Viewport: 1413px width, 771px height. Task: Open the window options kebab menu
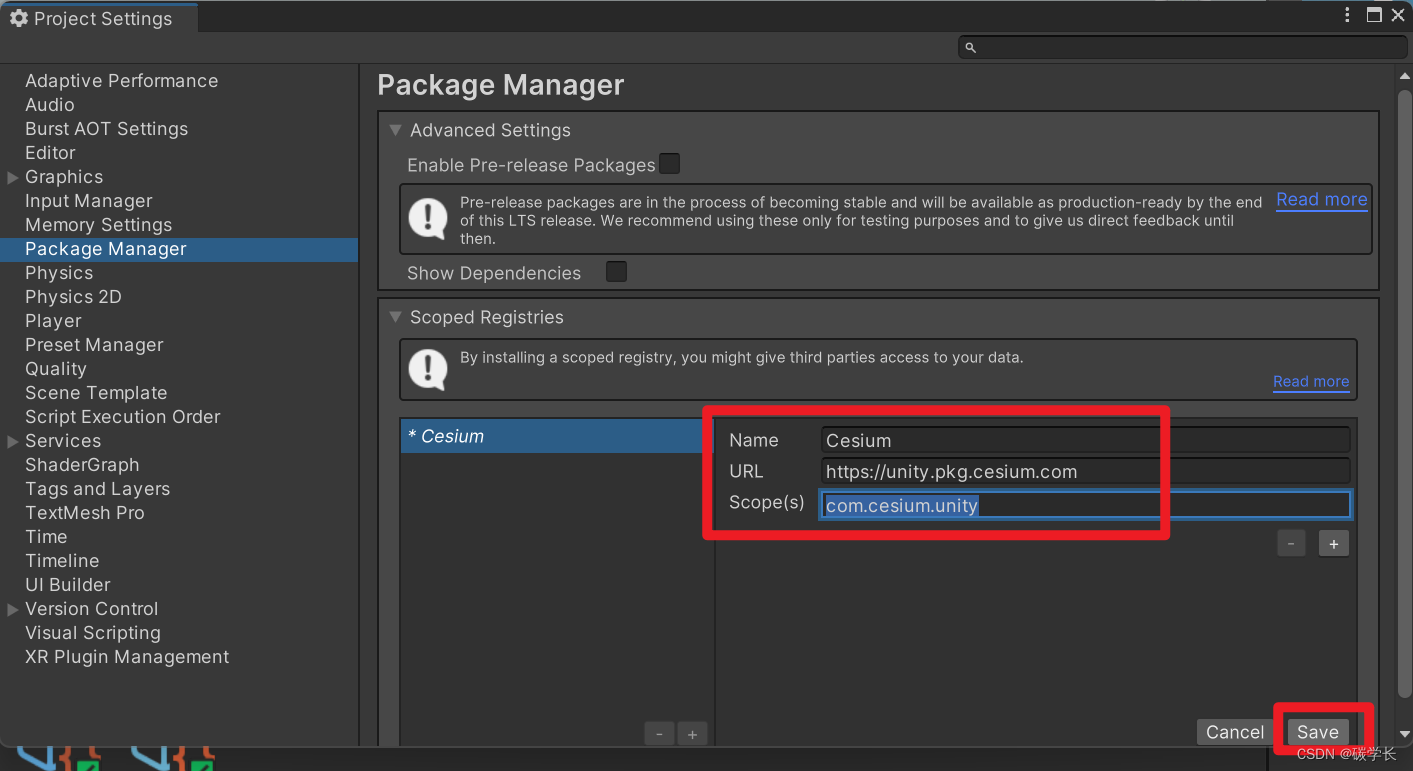[1349, 15]
